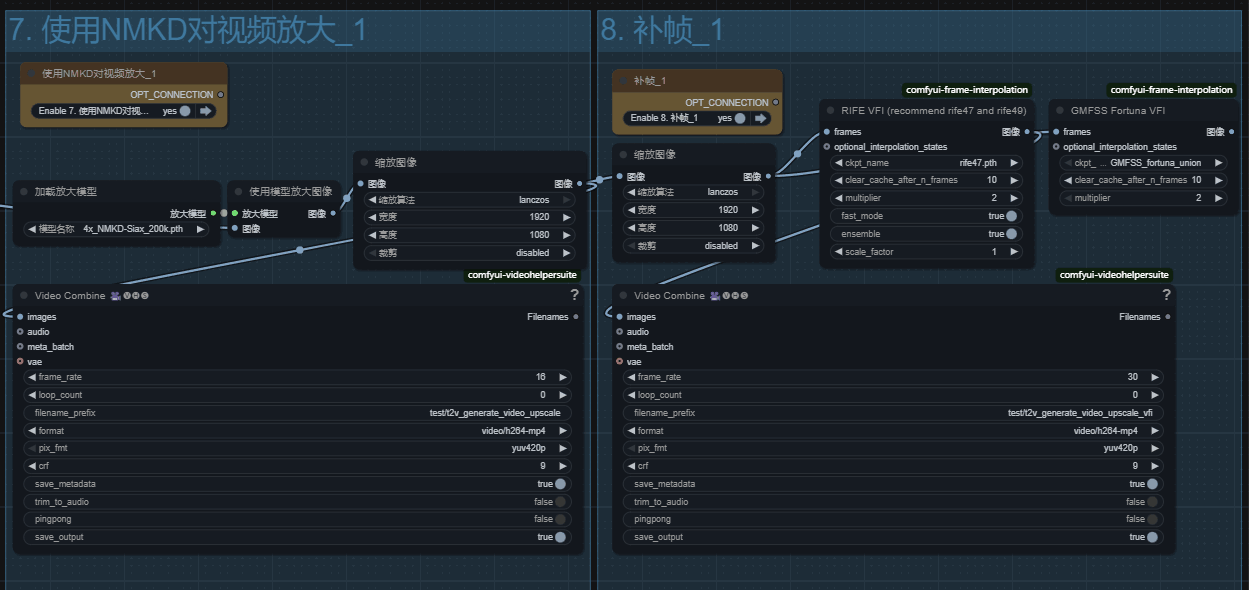Click the help question mark on right Video Combine
The height and width of the screenshot is (590, 1249).
(x=1166, y=295)
